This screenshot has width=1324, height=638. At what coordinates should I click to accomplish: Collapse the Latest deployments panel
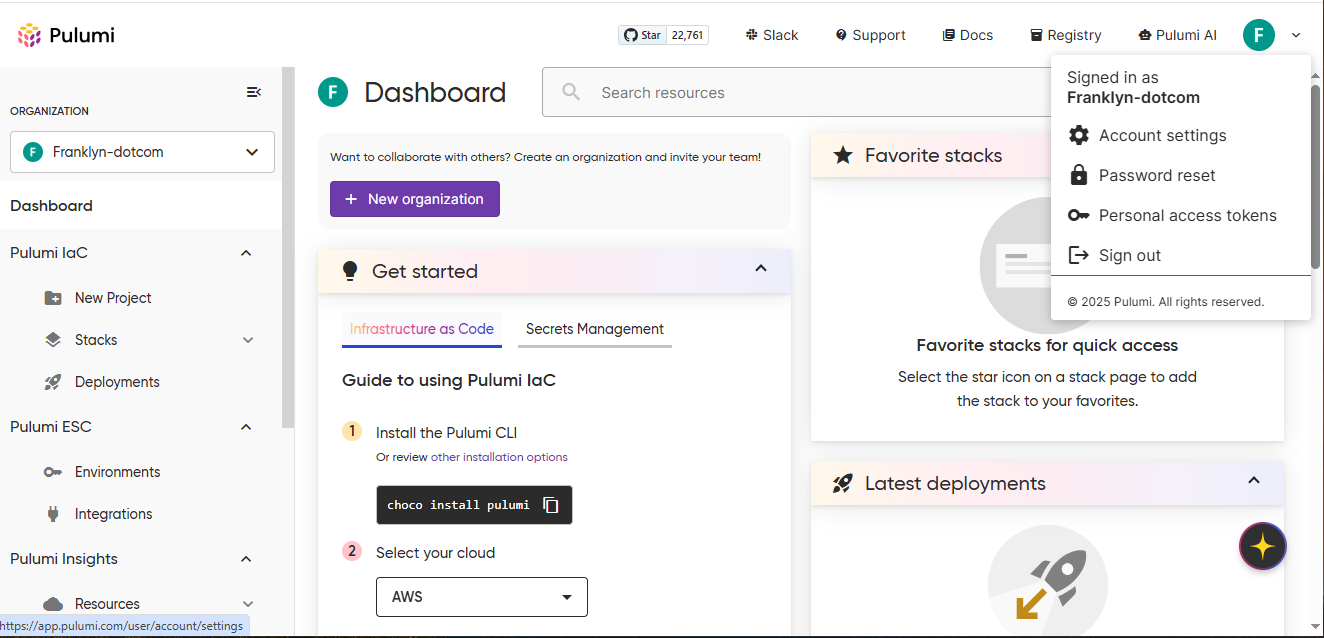[1254, 481]
